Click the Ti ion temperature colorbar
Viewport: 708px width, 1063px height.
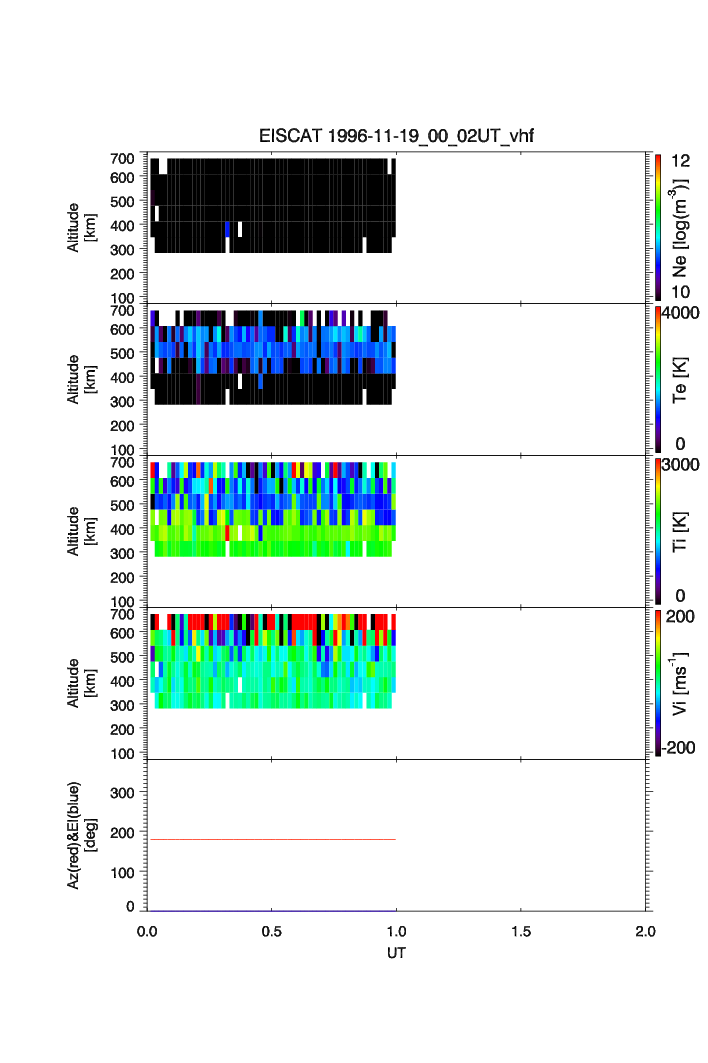[x=657, y=531]
